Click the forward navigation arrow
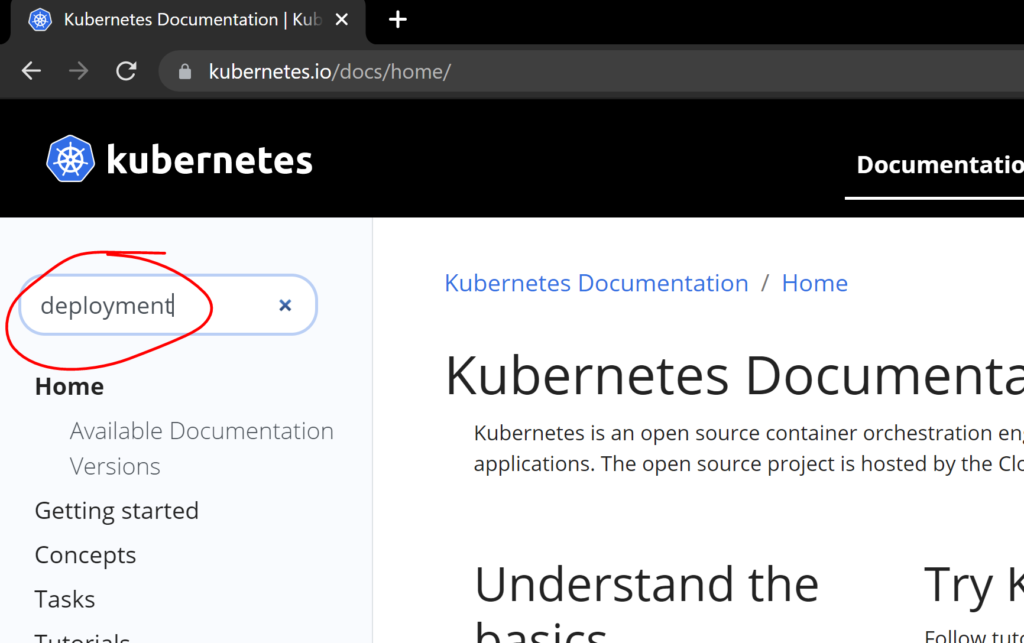This screenshot has height=643, width=1024. tap(79, 70)
